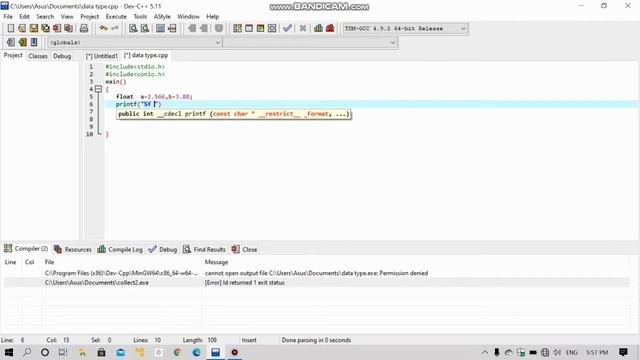This screenshot has width=640, height=360.
Task: Click the Save file toolbar icon
Action: (34, 28)
